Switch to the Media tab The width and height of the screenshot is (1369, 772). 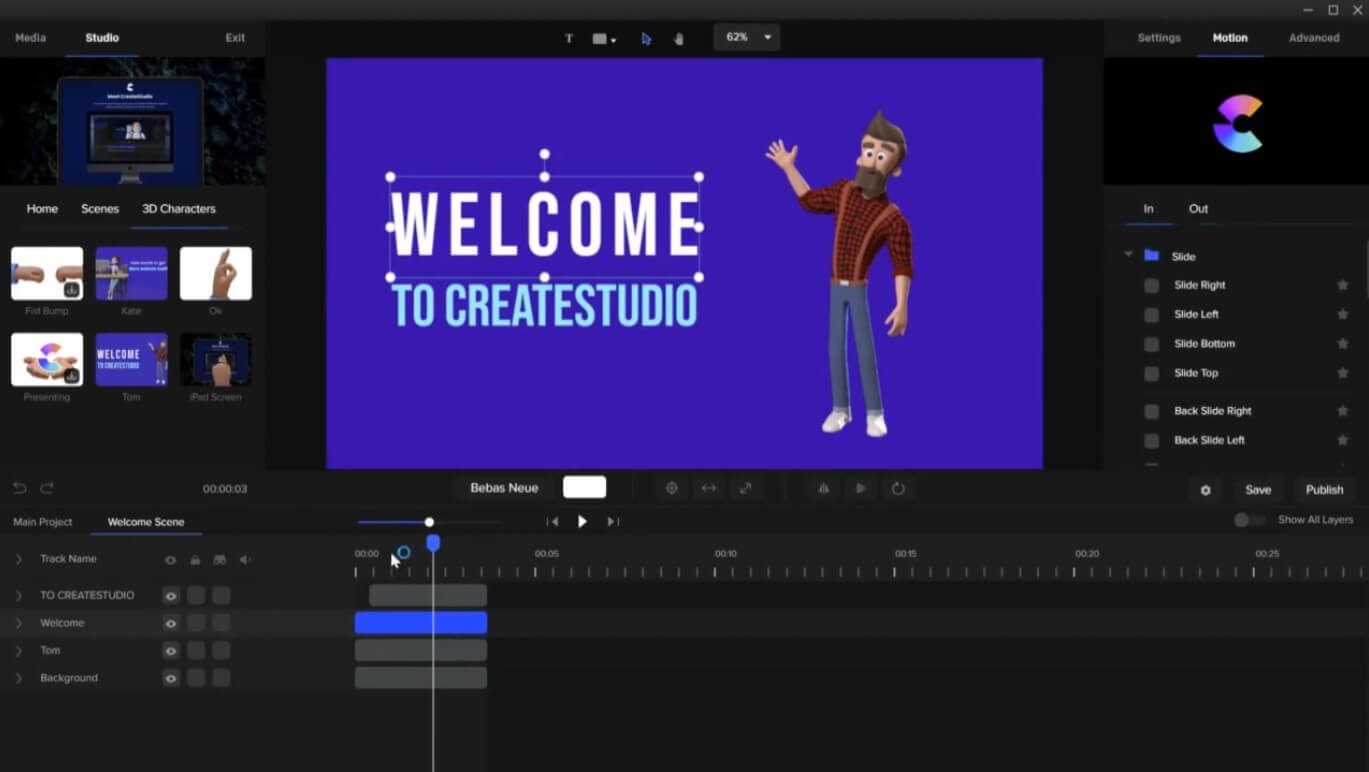[30, 38]
